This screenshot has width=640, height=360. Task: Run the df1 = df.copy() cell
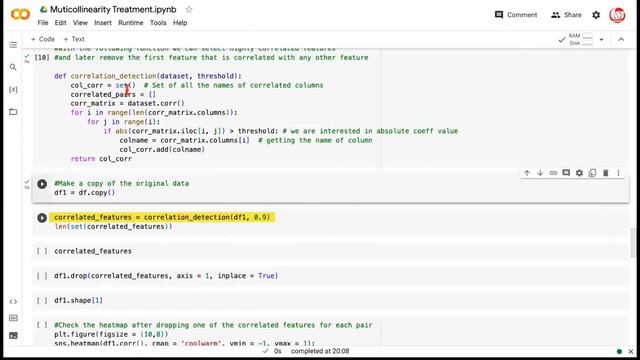click(x=42, y=184)
